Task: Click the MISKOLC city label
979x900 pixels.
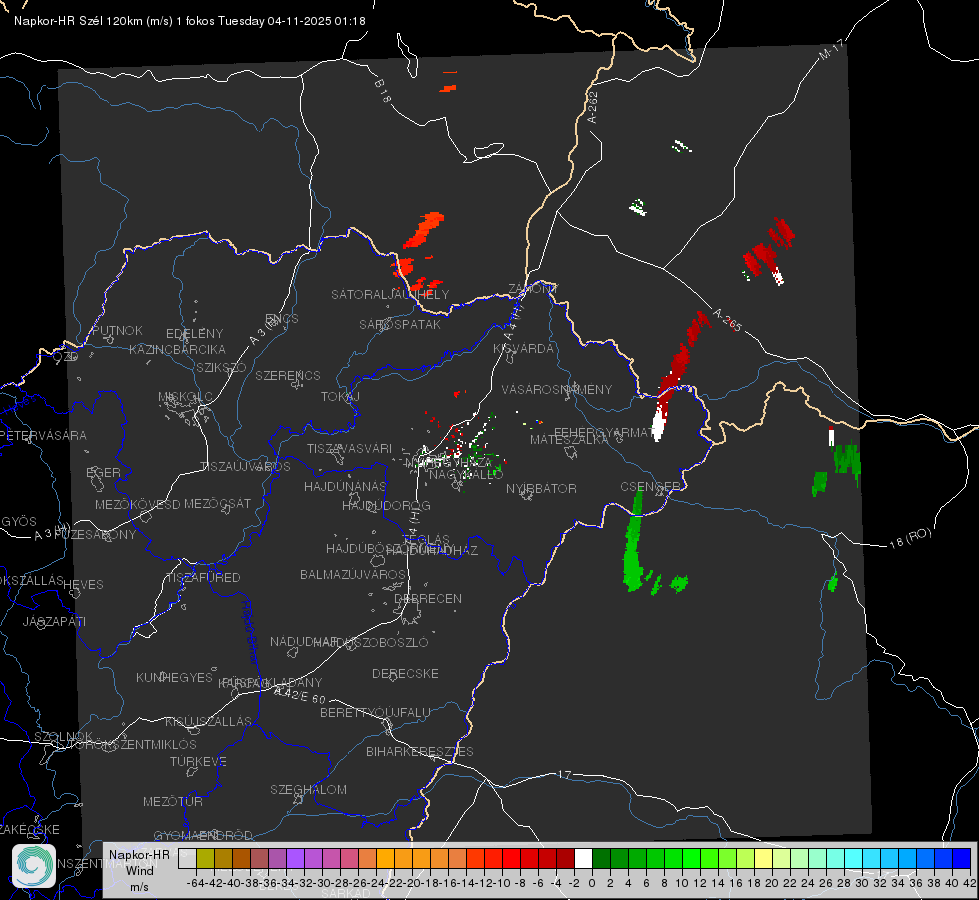Action: pyautogui.click(x=185, y=397)
